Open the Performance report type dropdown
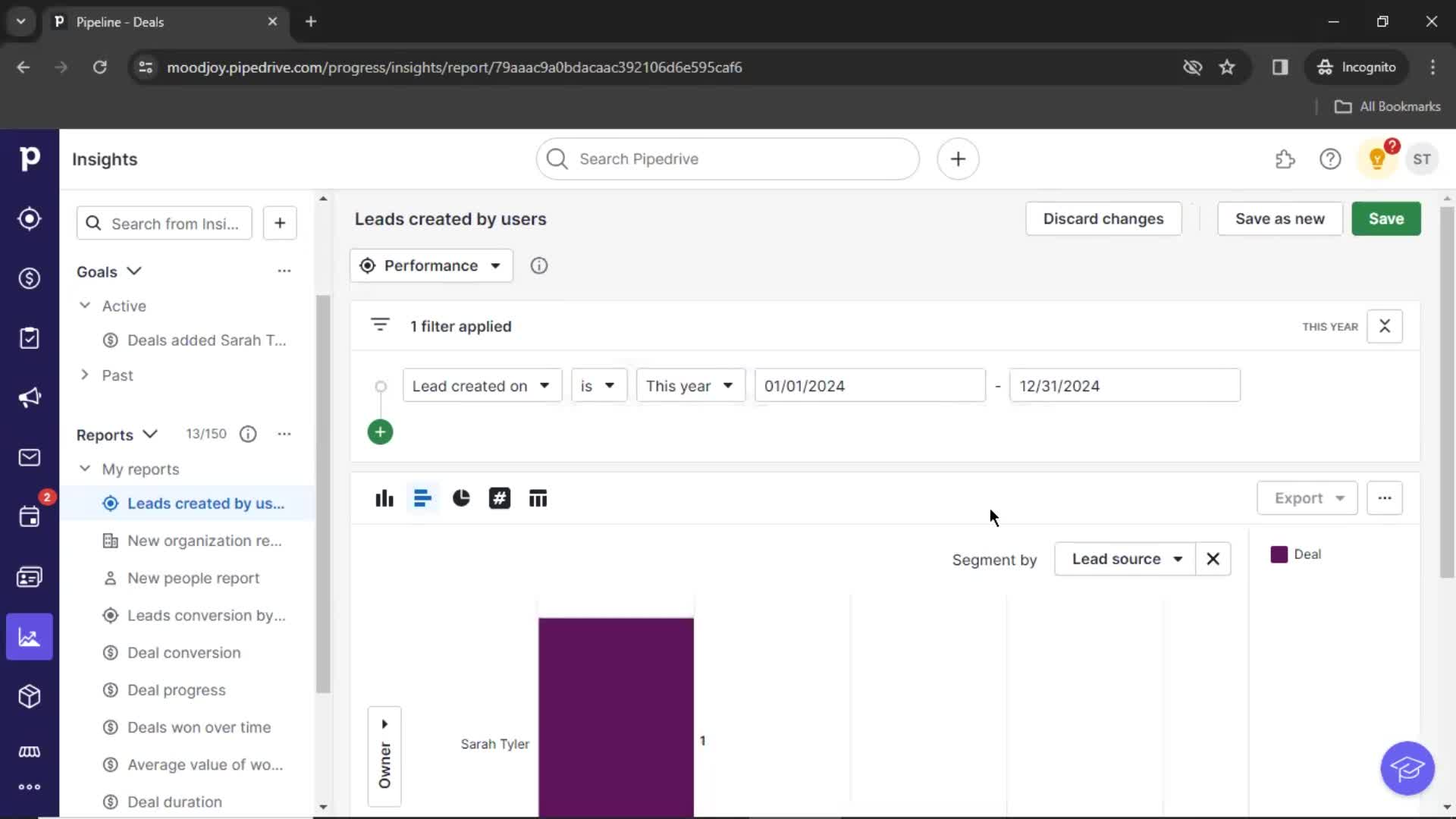1456x819 pixels. tap(431, 265)
